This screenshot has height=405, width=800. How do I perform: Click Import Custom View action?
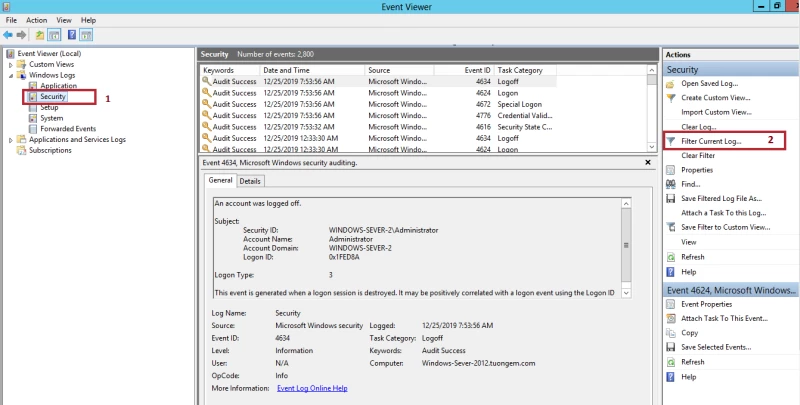point(716,112)
